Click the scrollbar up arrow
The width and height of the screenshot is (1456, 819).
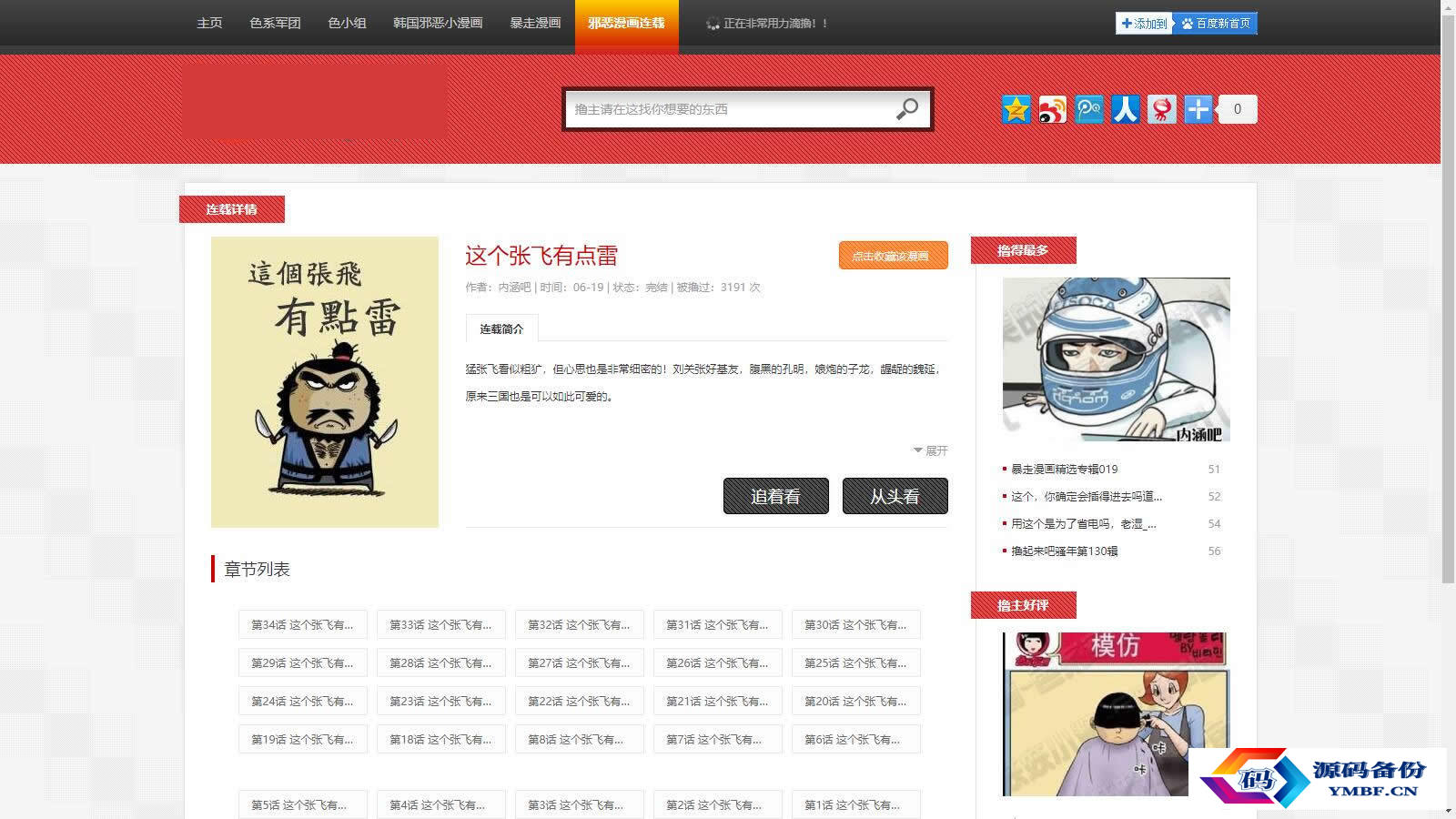[1448, 6]
